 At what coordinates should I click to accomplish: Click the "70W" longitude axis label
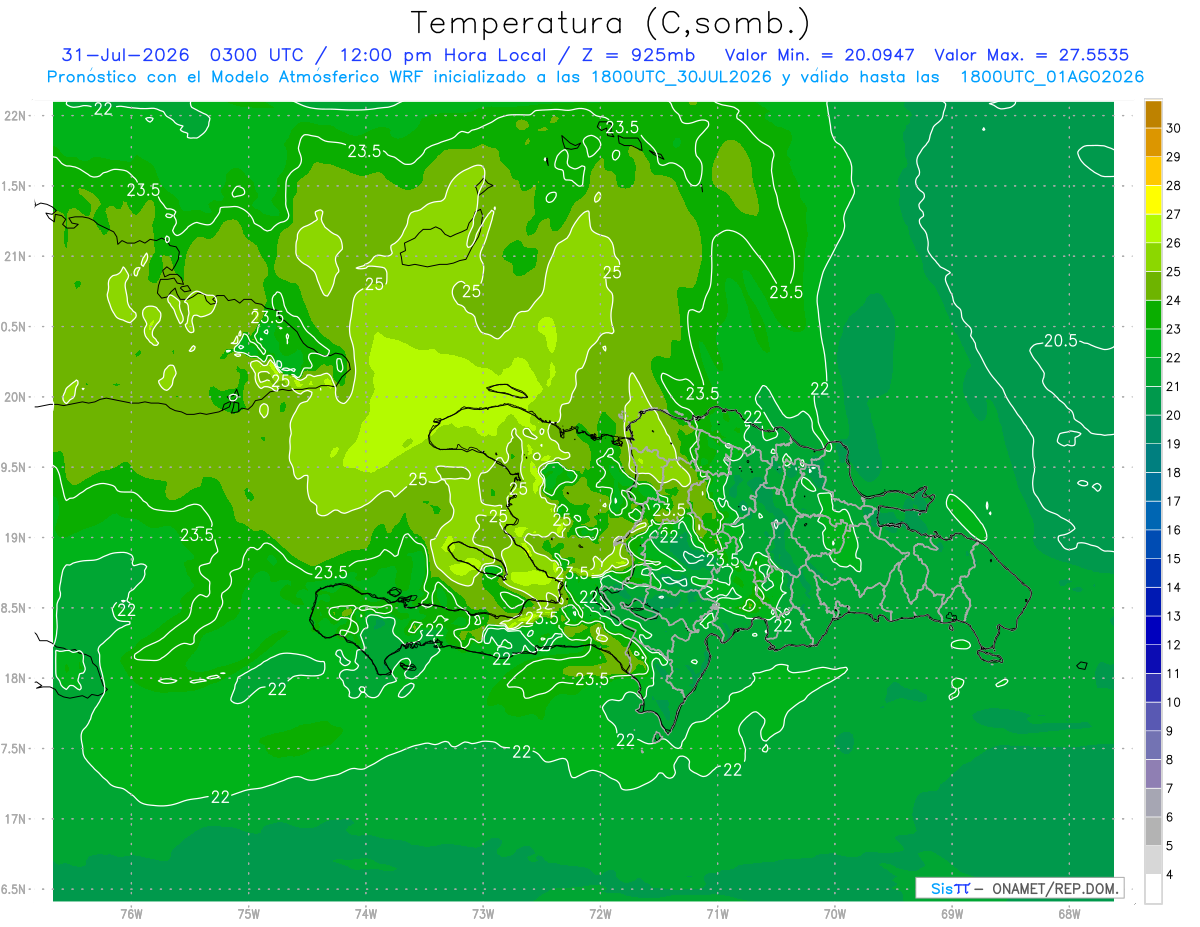[835, 915]
